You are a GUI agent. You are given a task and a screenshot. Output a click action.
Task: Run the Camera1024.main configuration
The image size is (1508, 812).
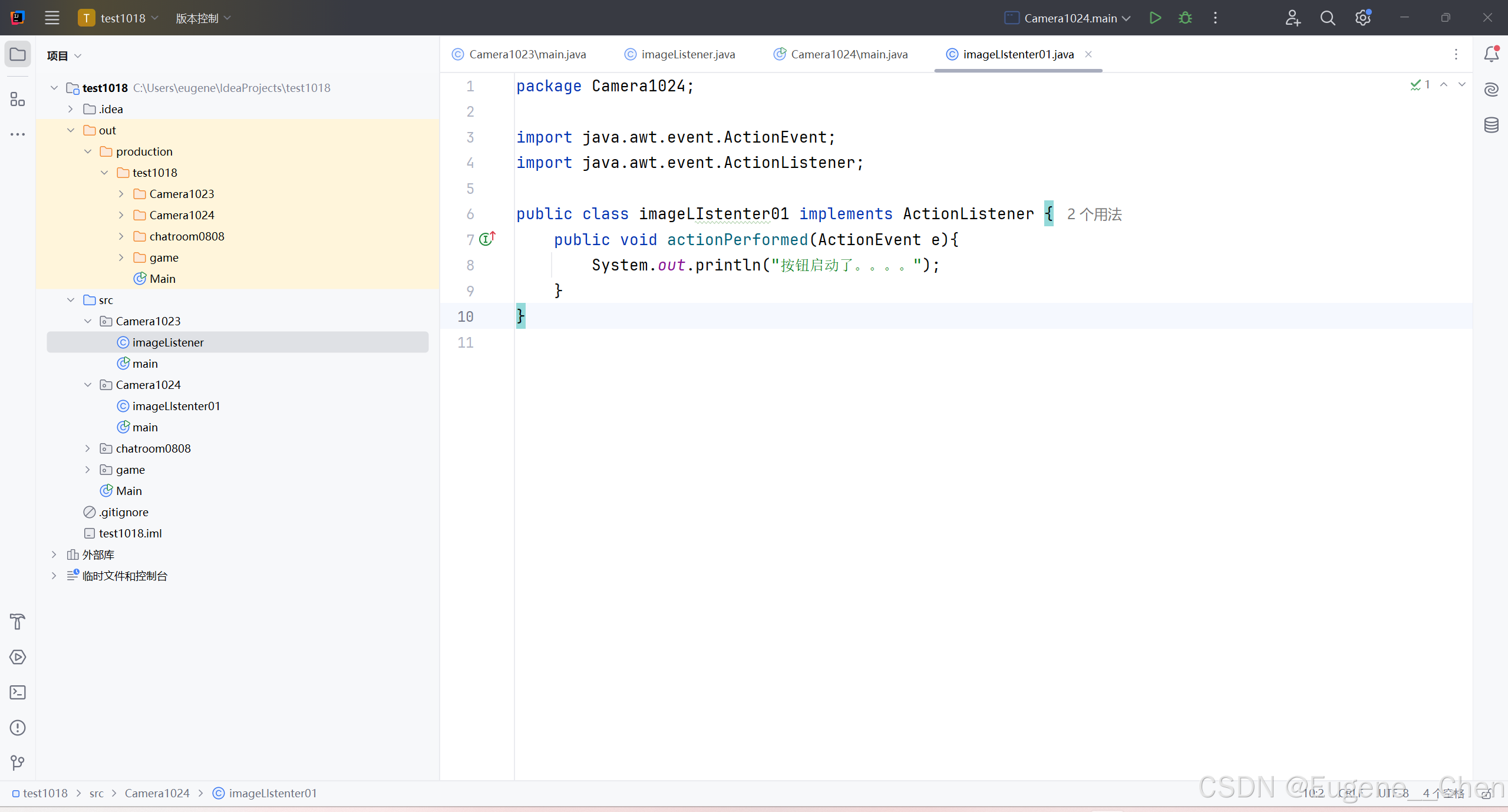coord(1155,18)
